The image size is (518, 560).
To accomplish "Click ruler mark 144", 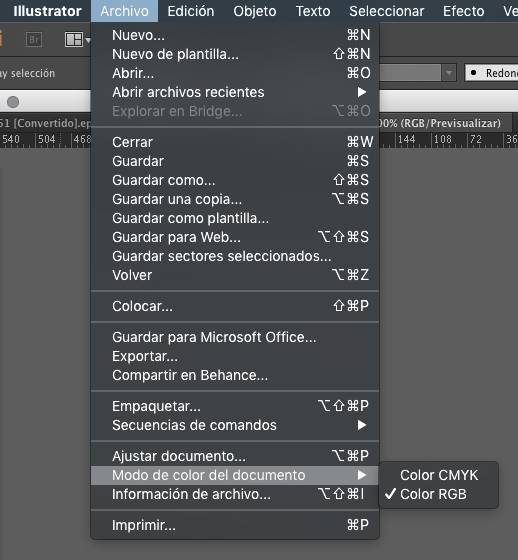I will tap(407, 139).
